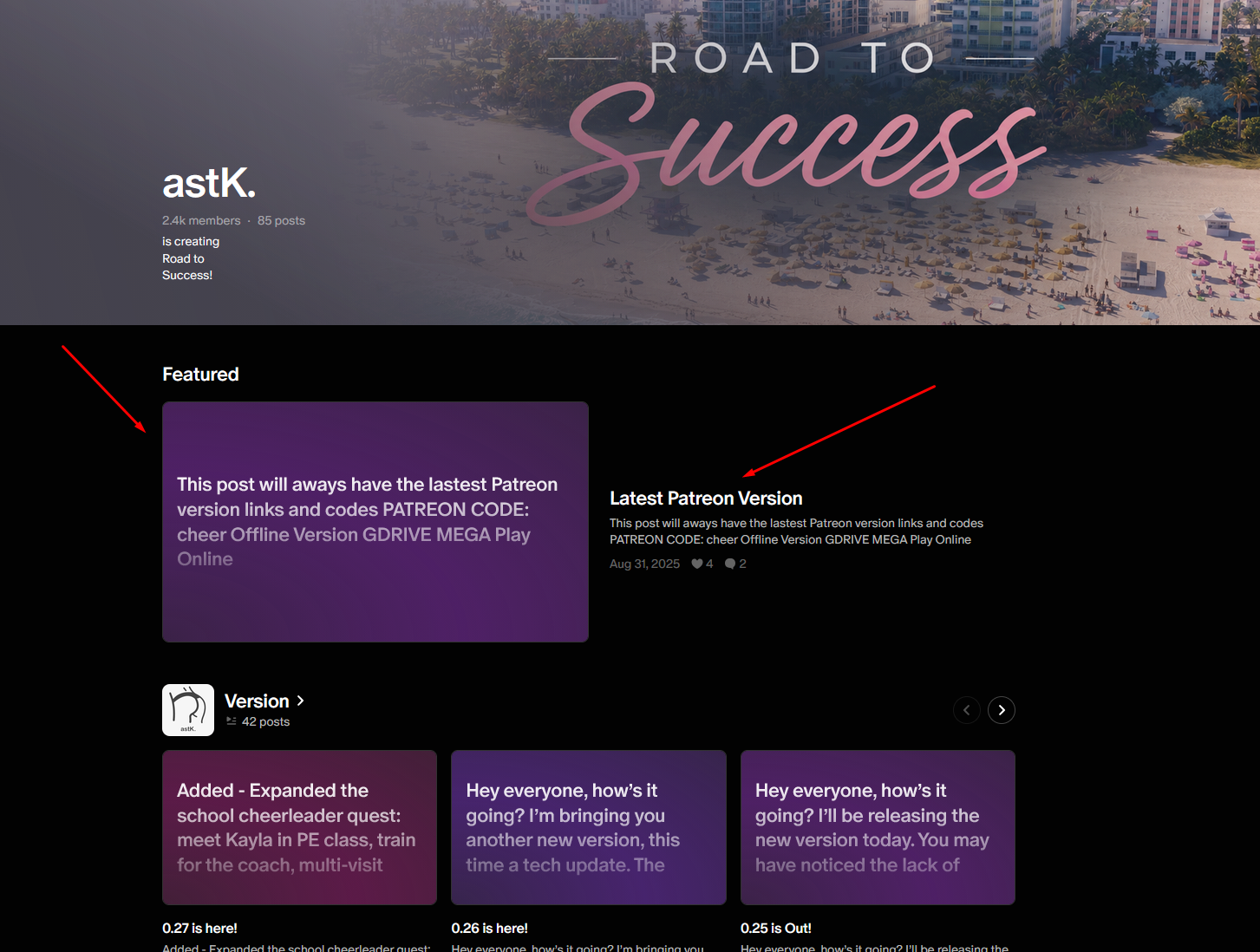Click the comment bubble icon on featured post

click(730, 564)
